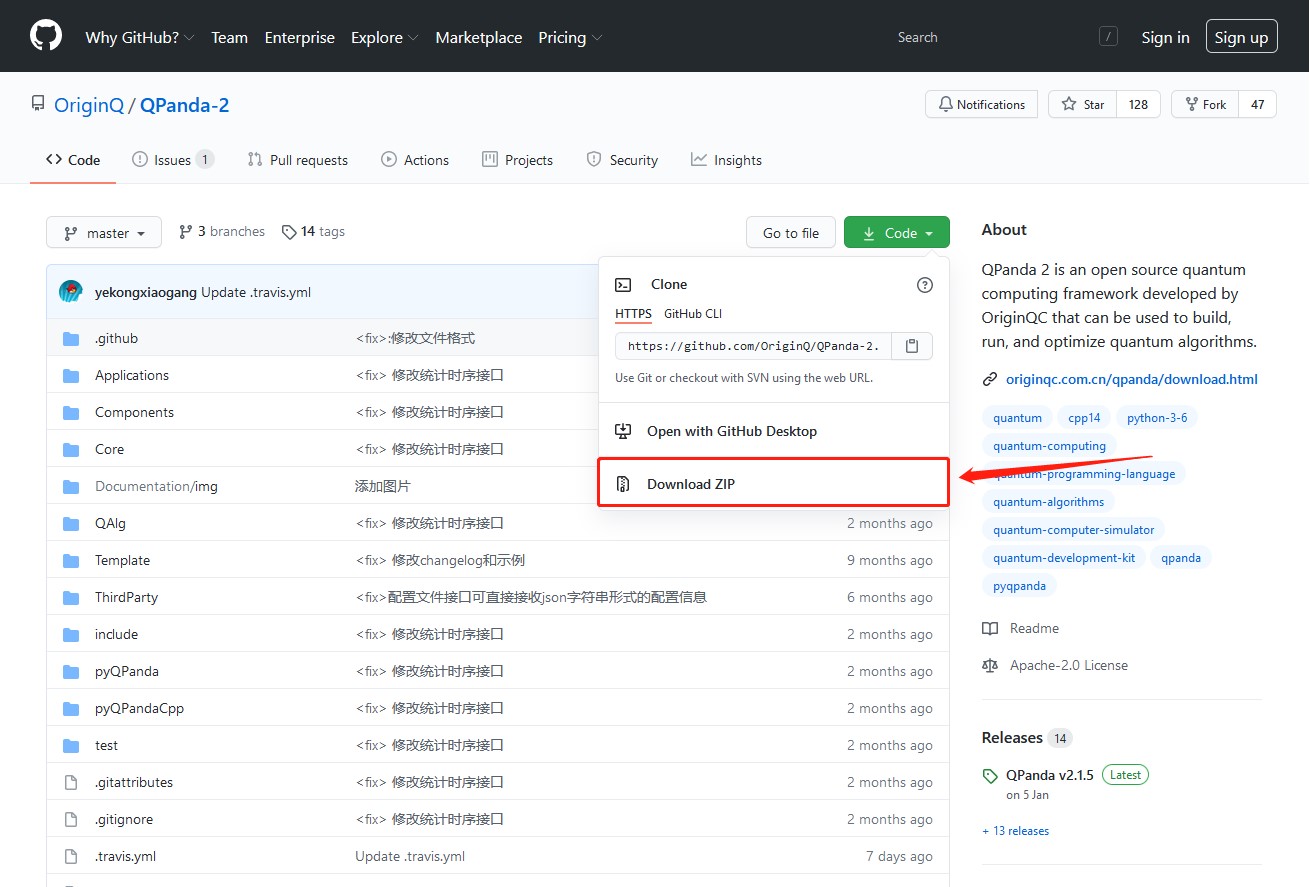The image size is (1310, 887).
Task: Click the repository icon before OriginQ
Action: point(38,104)
